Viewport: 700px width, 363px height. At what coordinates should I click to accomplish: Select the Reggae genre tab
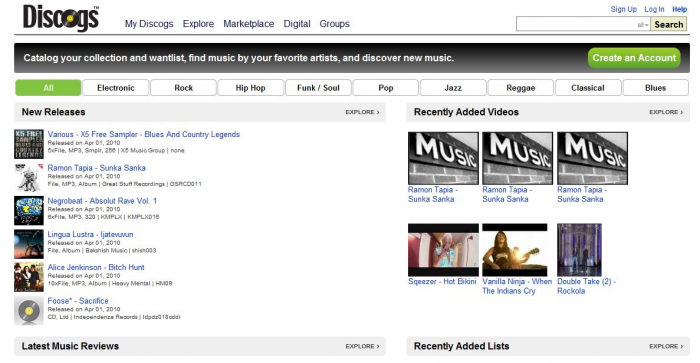(x=521, y=88)
